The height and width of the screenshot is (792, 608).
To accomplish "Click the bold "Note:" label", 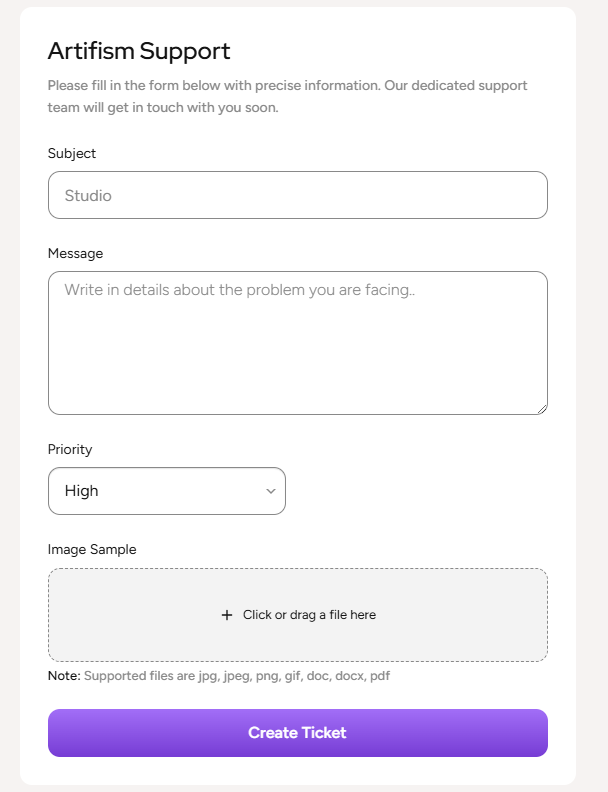I will [x=63, y=676].
